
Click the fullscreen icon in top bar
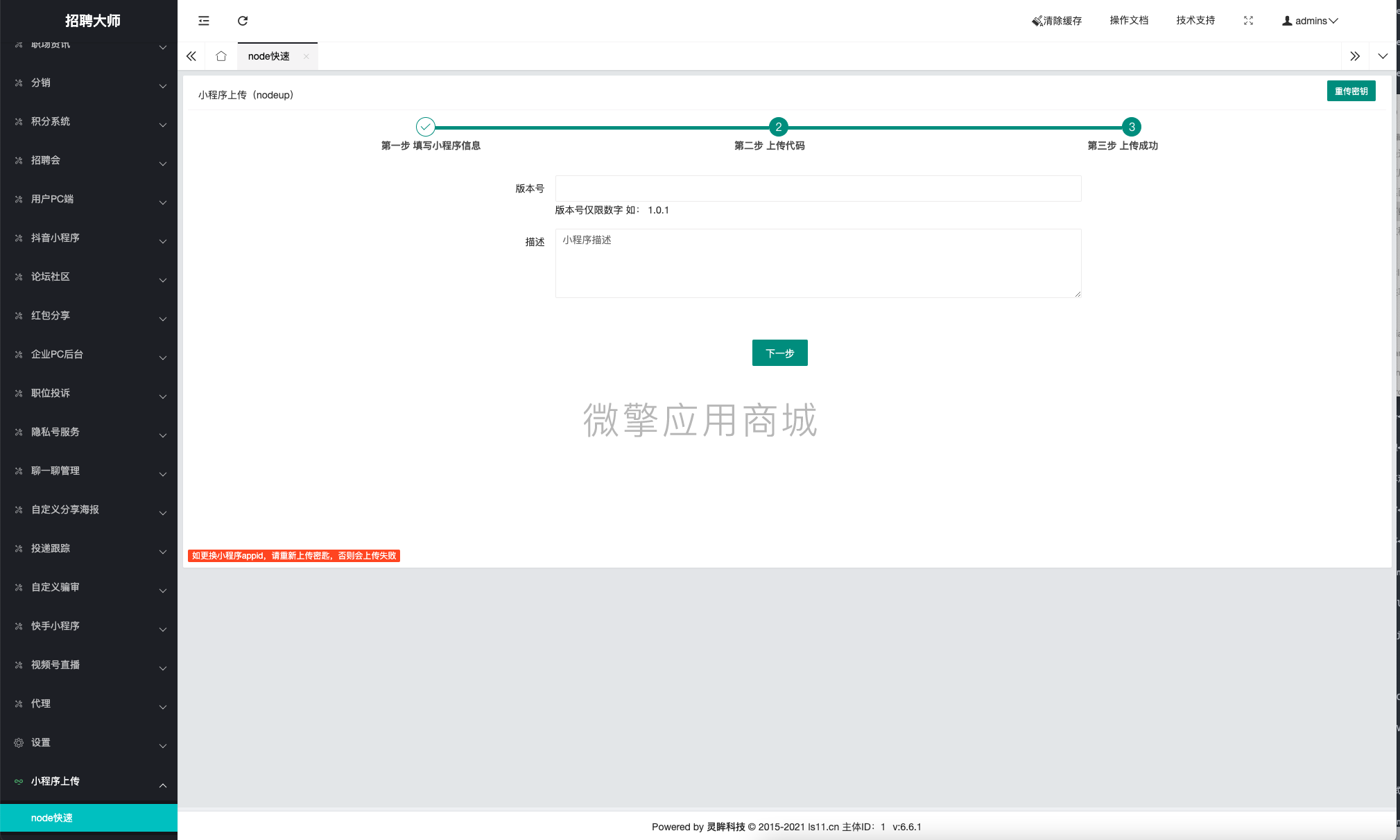click(1247, 21)
